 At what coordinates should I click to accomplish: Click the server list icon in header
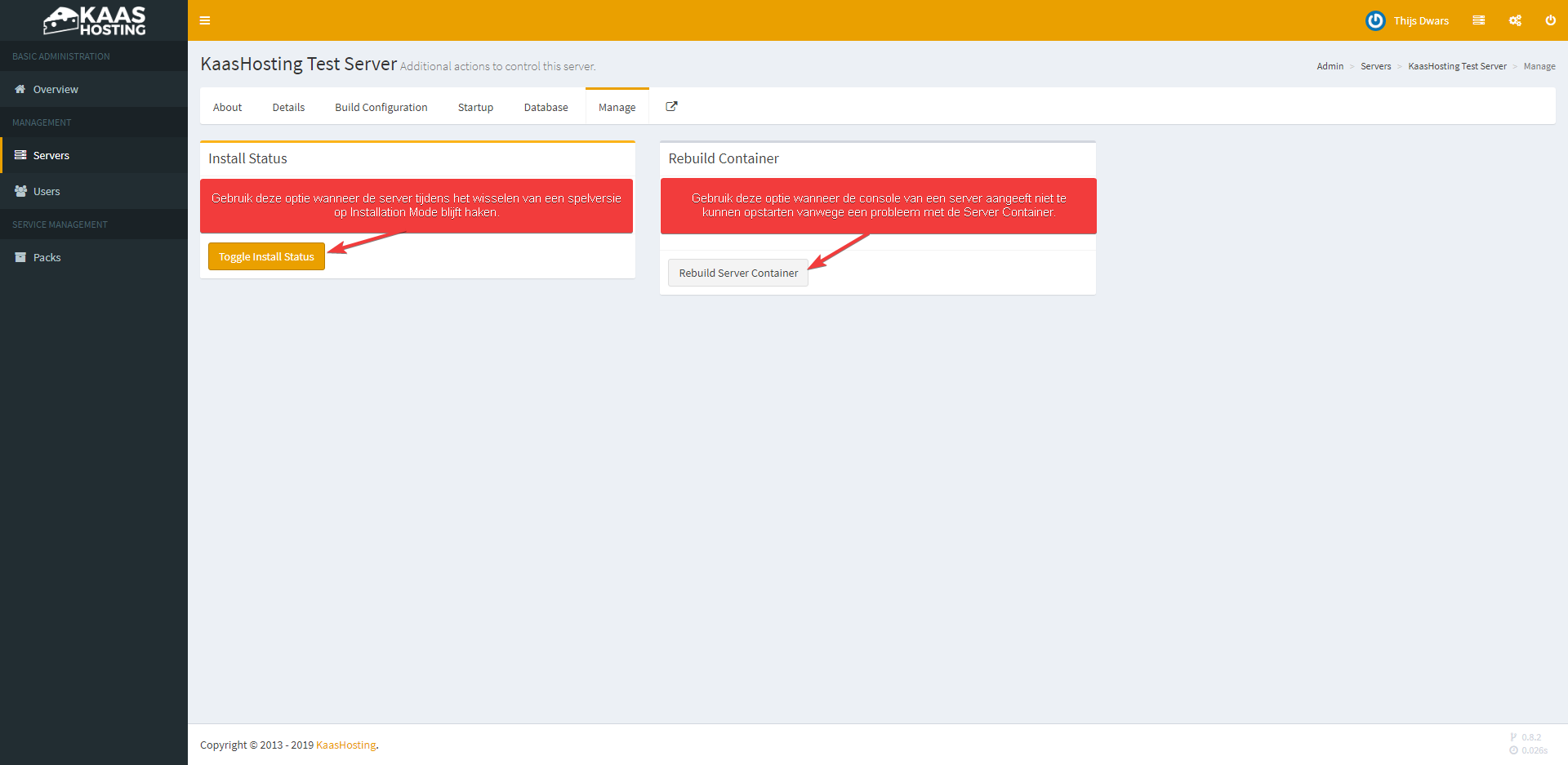click(x=1478, y=20)
